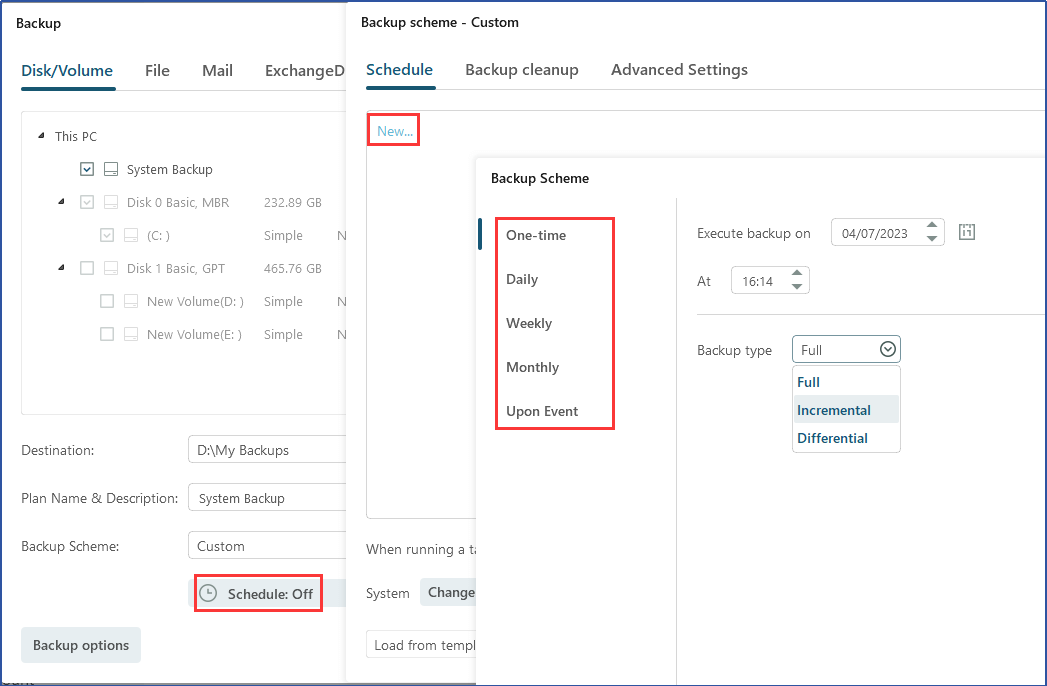This screenshot has height=686, width=1047.
Task: Increase the backup time with up arrow
Action: [x=797, y=274]
